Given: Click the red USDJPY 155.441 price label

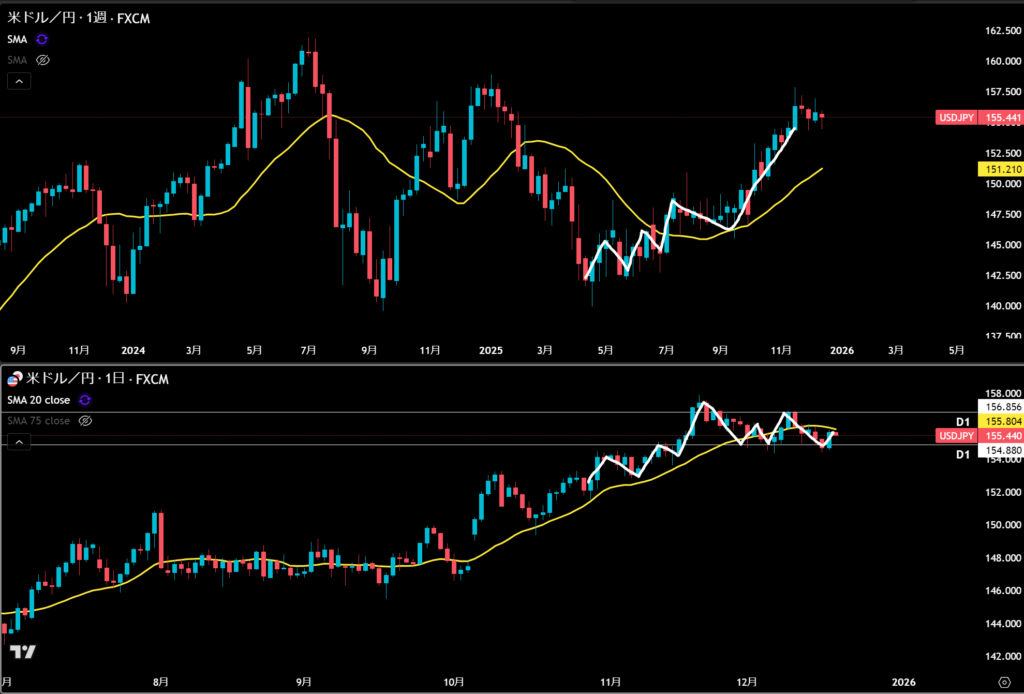Looking at the screenshot, I should [x=976, y=118].
